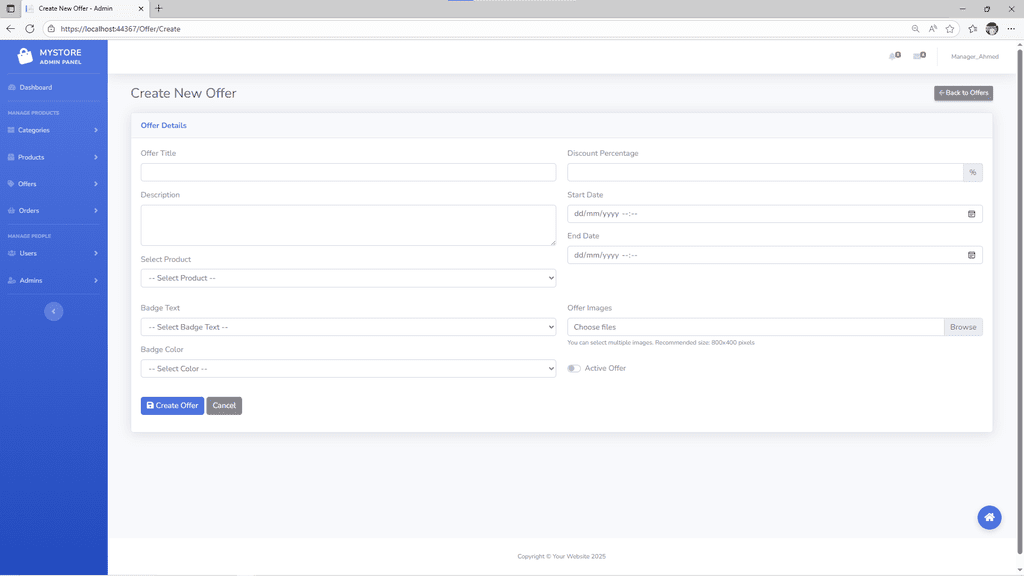This screenshot has width=1024, height=576.
Task: Open the End Date calendar picker icon
Action: [971, 255]
